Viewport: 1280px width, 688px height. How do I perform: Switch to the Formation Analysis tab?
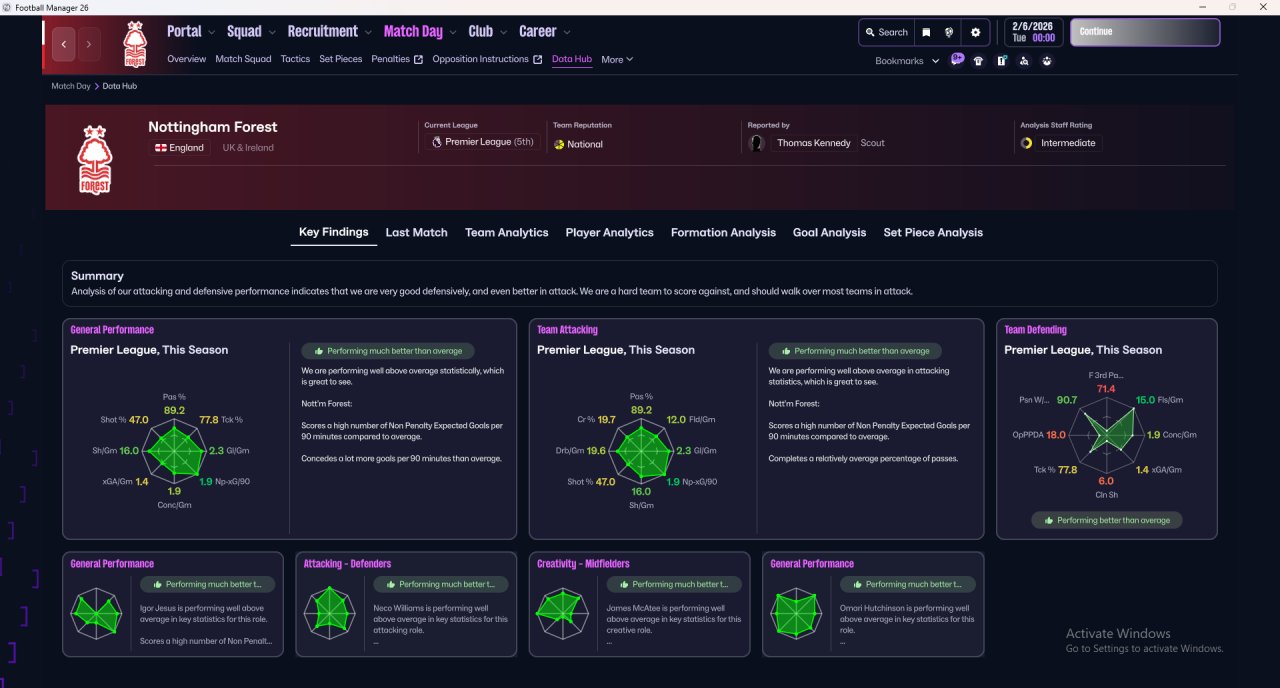[723, 232]
